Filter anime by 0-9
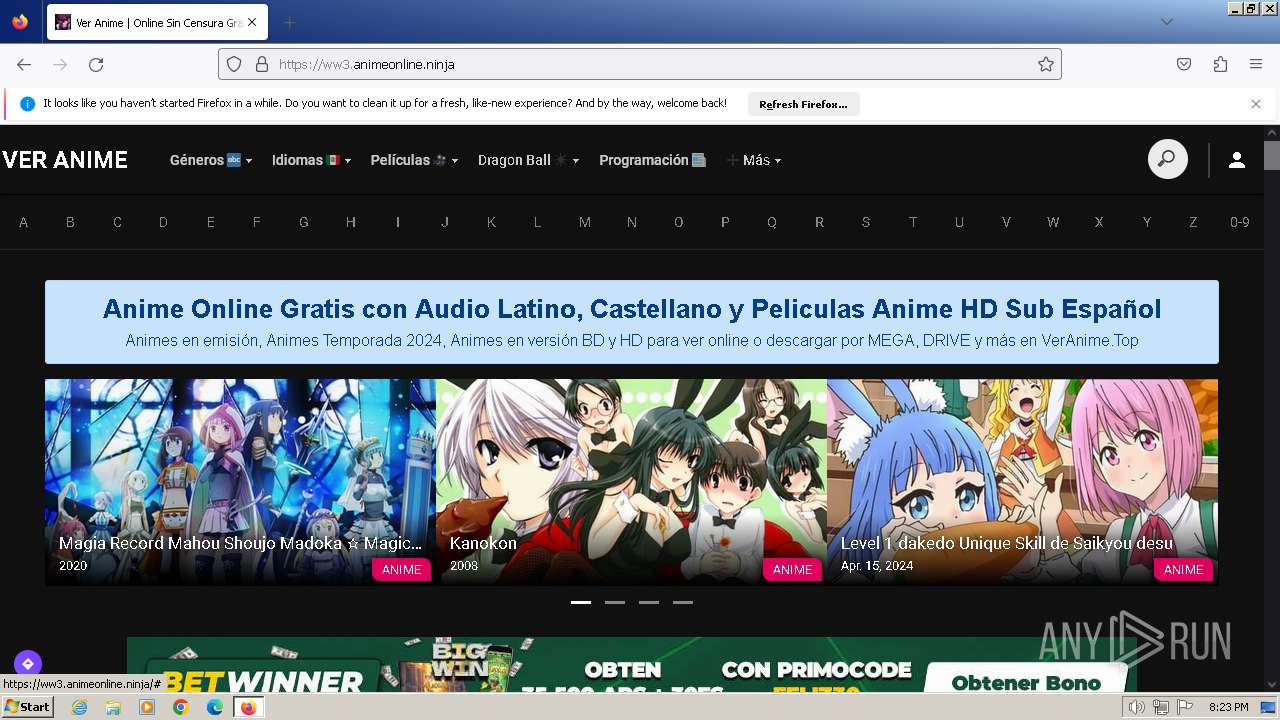The image size is (1280, 720). pos(1240,222)
